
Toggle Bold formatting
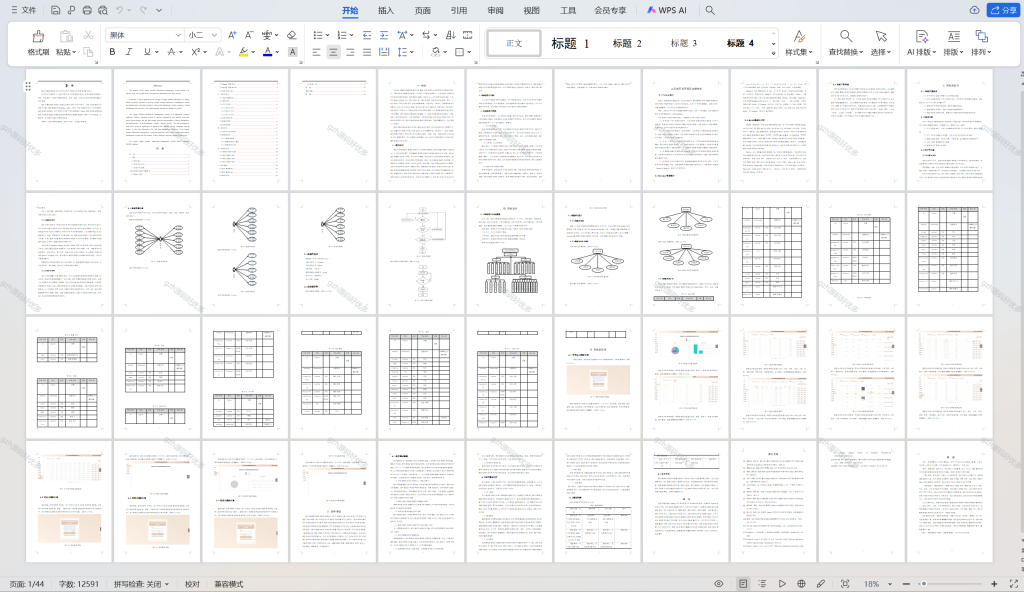pyautogui.click(x=112, y=52)
